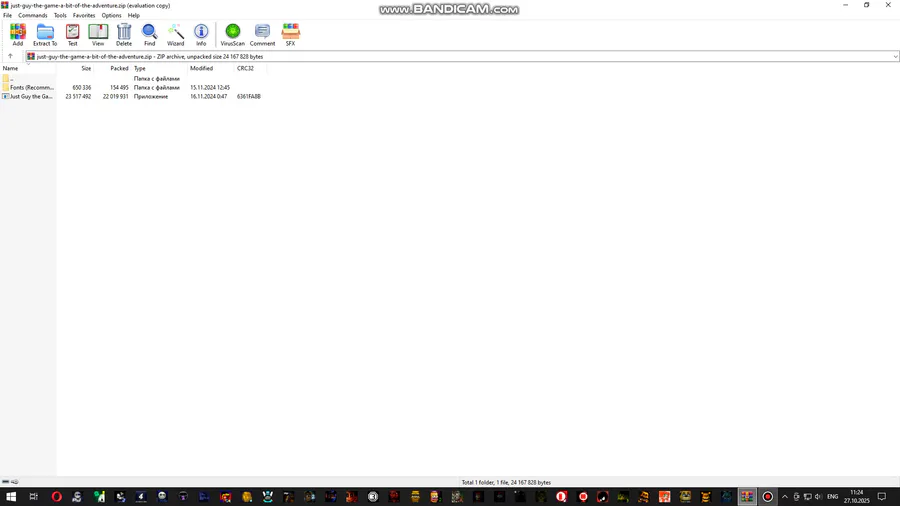The height and width of the screenshot is (506, 900).
Task: Select the Fonts (Recomm... folder
Action: point(28,88)
